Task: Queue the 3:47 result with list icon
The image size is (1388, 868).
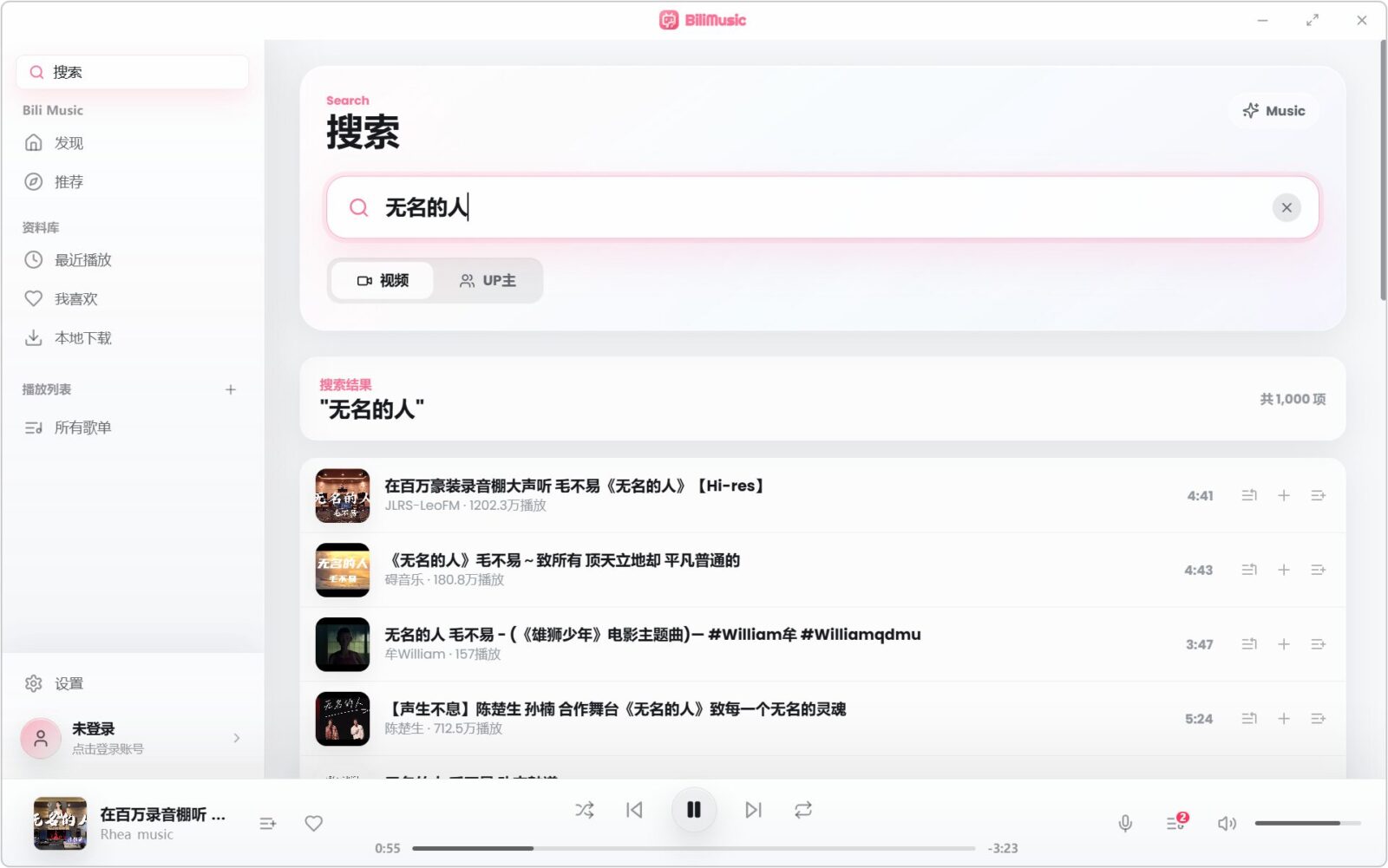Action: pyautogui.click(x=1319, y=645)
